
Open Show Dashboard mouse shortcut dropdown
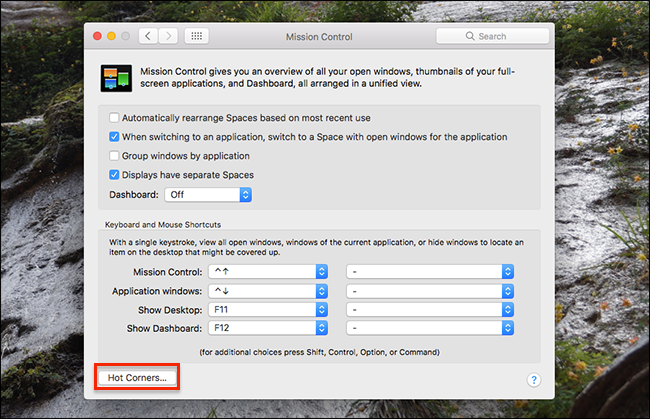tap(430, 328)
